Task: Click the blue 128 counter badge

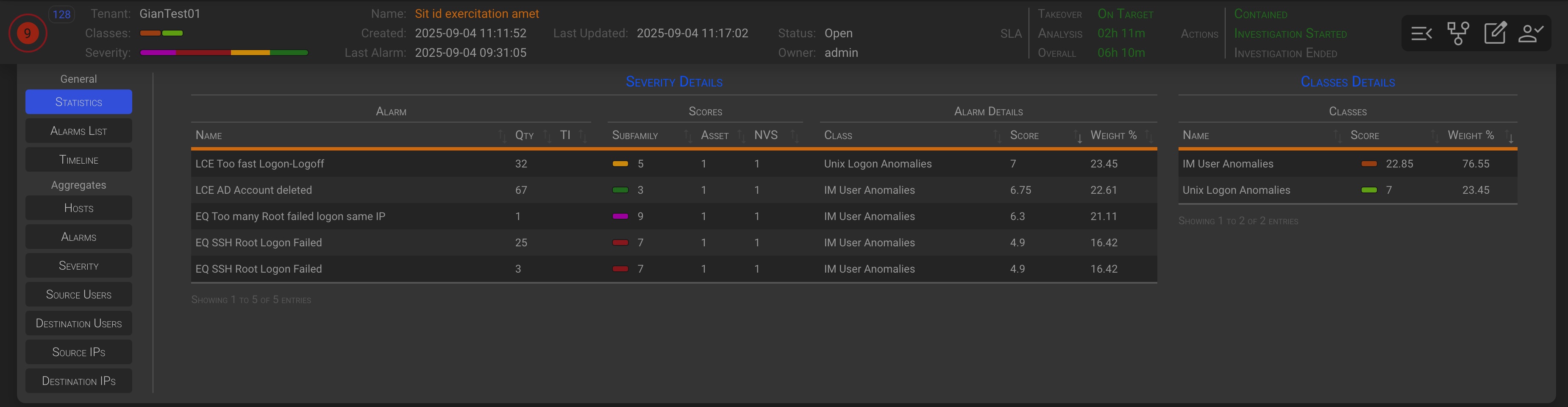Action: coord(61,14)
